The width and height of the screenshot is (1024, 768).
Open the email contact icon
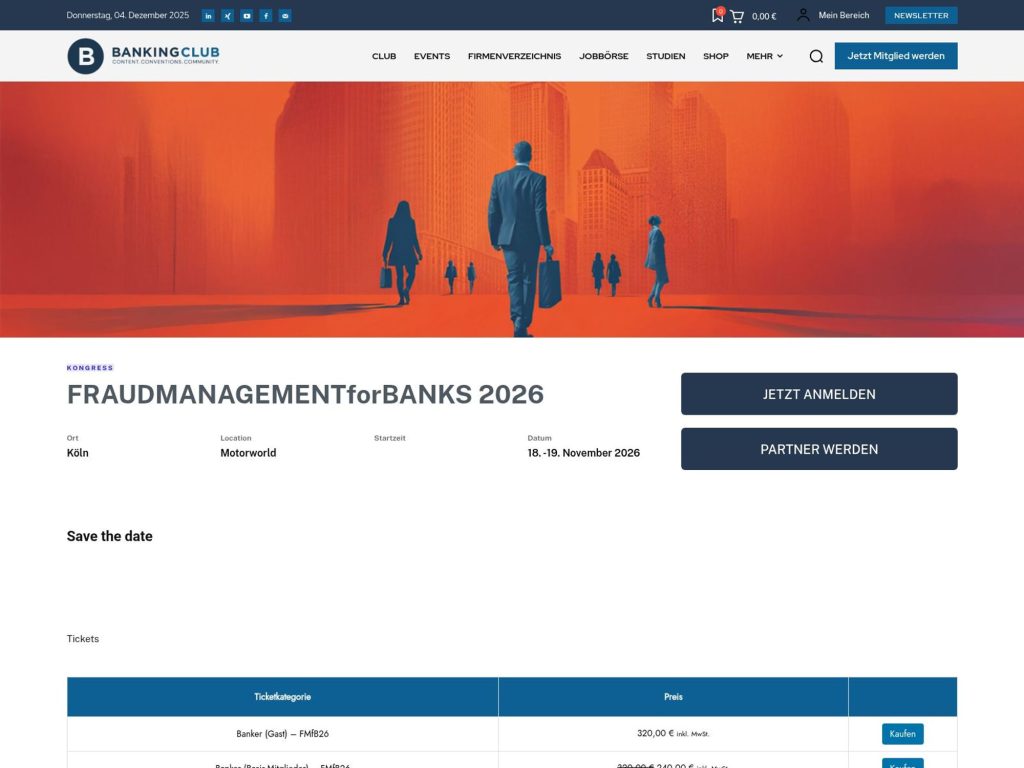[284, 15]
